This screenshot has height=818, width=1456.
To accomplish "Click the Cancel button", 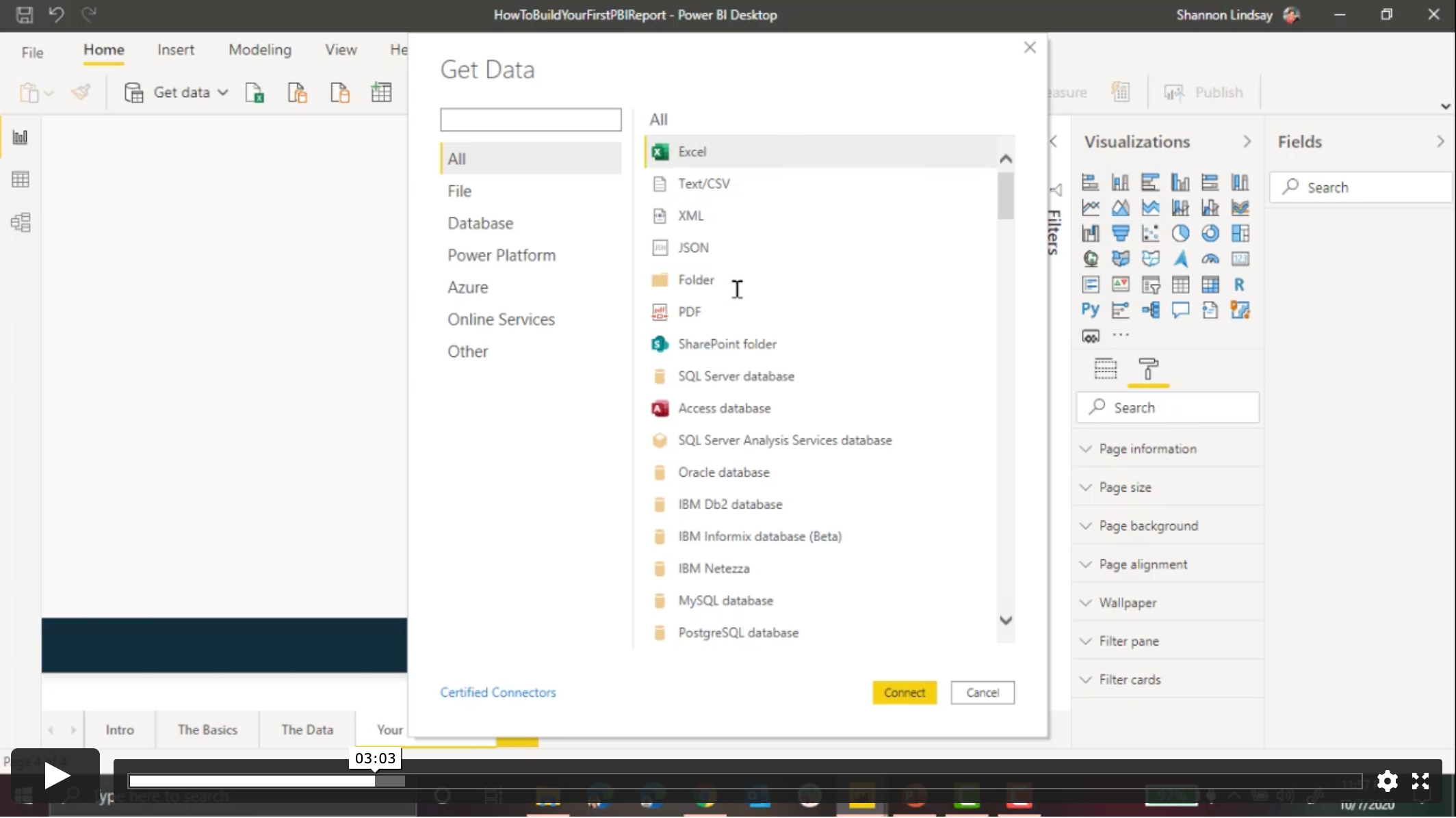I will pyautogui.click(x=983, y=693).
